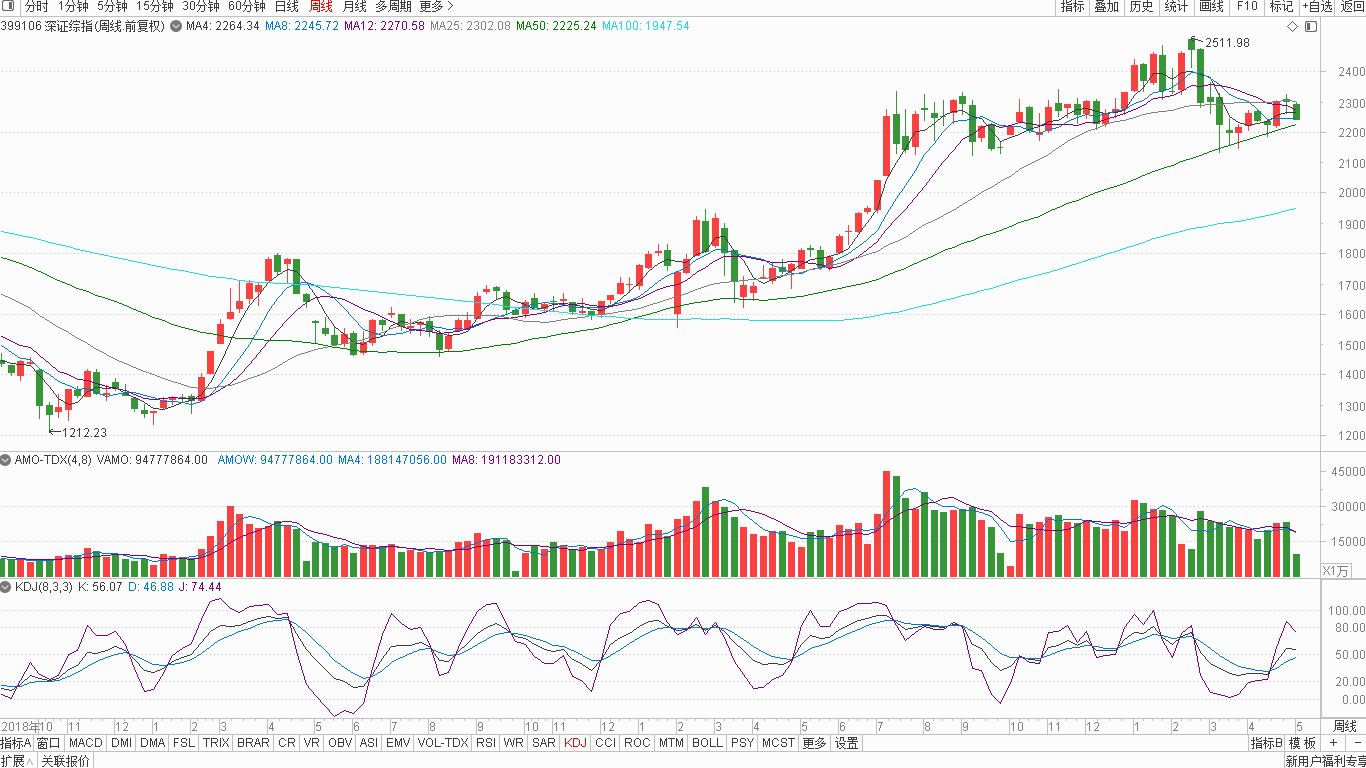Activate the 画线 drawing tool button
This screenshot has height=768, width=1366.
pyautogui.click(x=1211, y=6)
